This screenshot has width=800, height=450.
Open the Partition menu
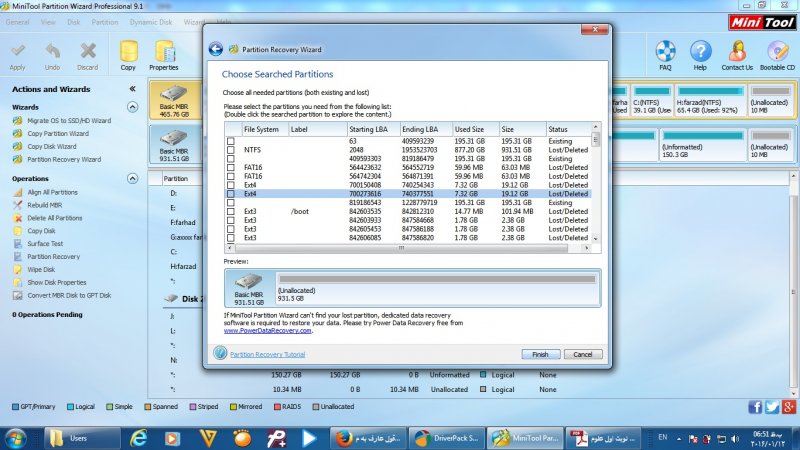(x=105, y=22)
